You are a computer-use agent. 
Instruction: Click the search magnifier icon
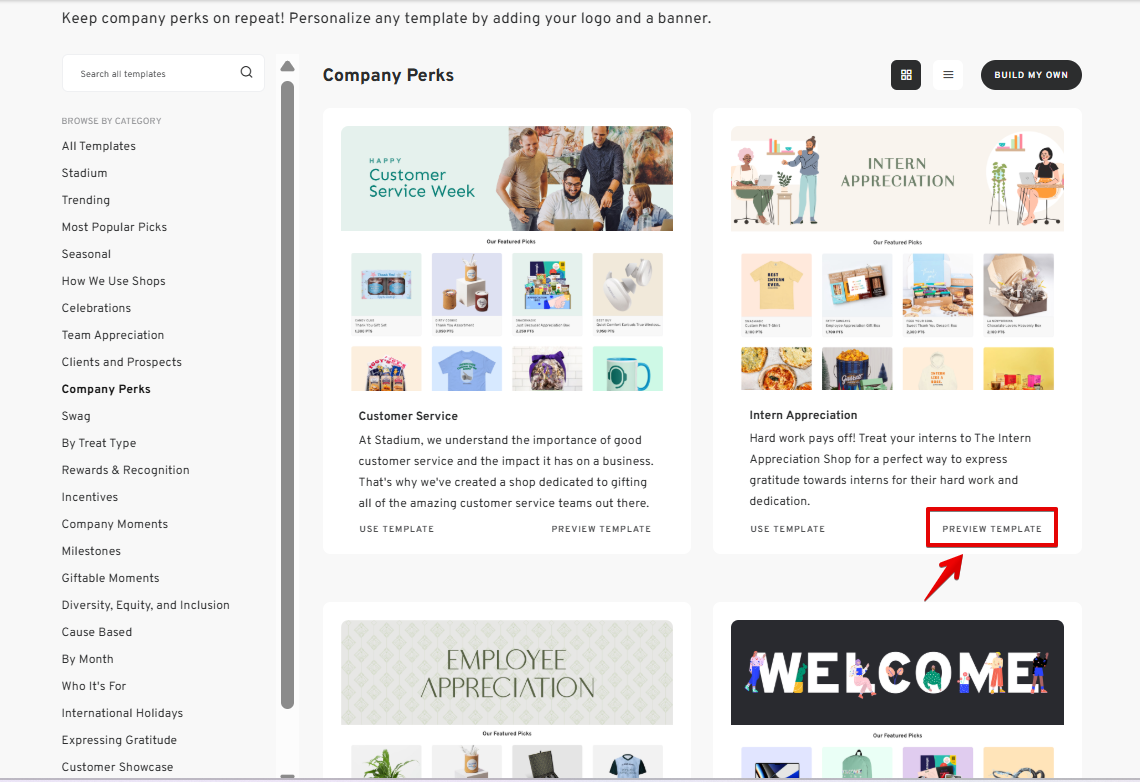(x=246, y=73)
